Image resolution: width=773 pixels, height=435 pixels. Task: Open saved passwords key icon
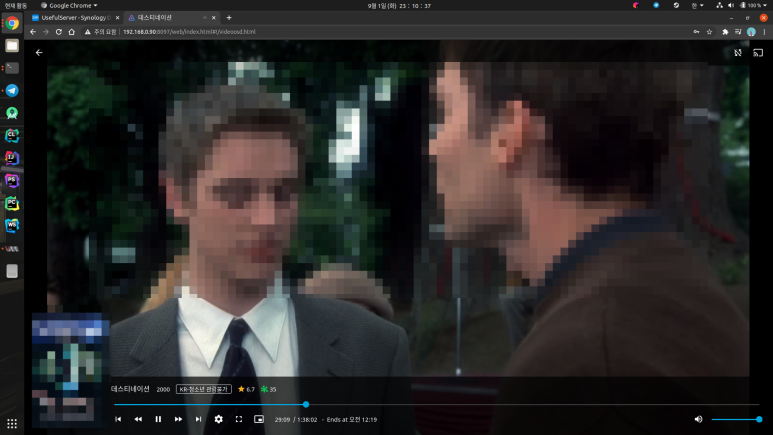tap(696, 32)
